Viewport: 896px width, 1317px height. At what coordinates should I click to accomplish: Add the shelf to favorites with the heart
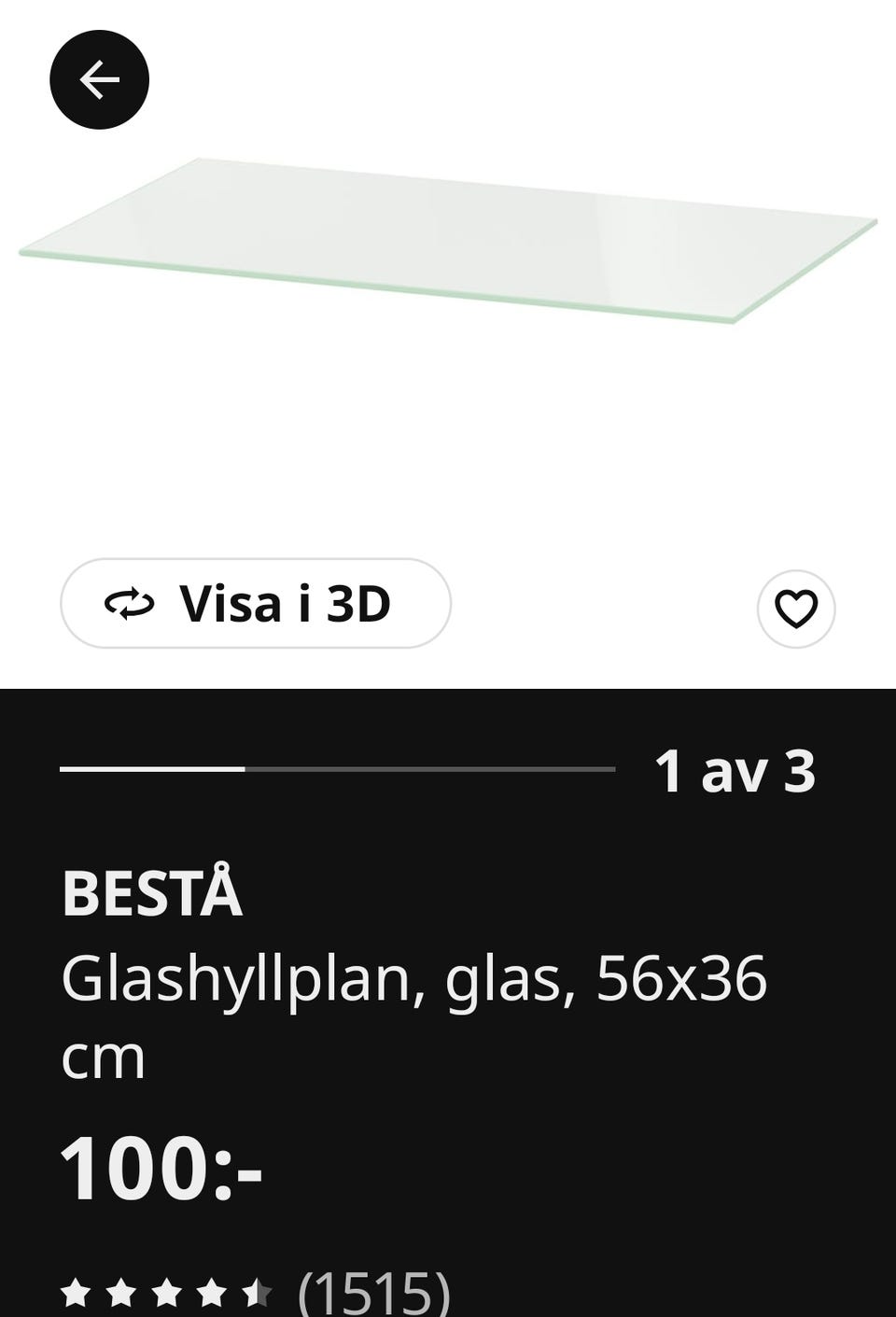point(795,609)
